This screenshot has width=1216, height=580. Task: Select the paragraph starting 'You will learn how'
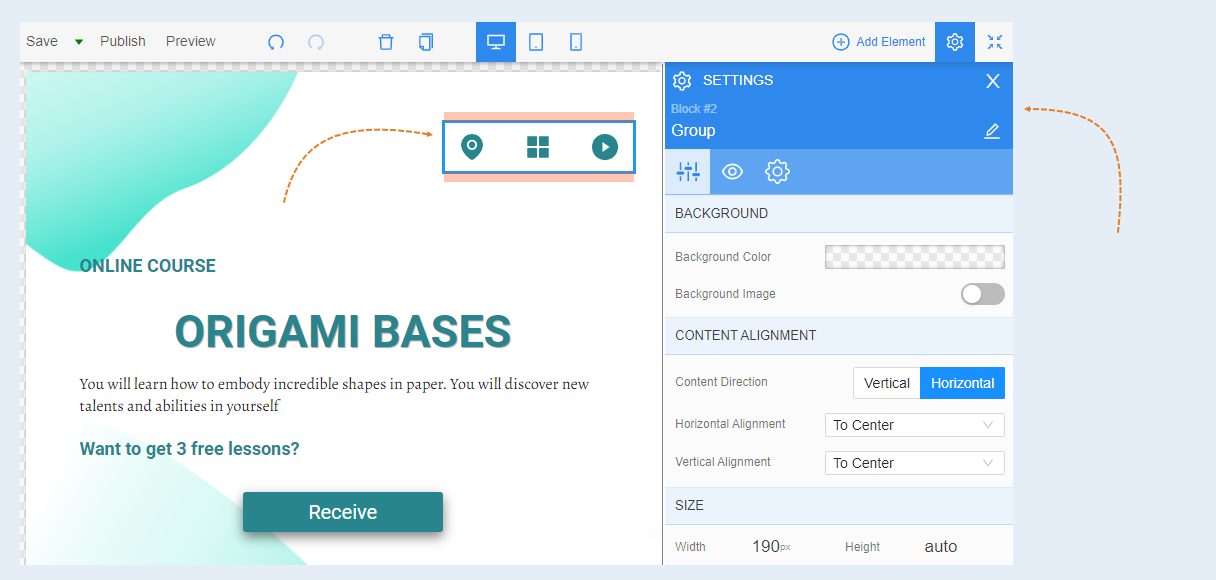(335, 395)
